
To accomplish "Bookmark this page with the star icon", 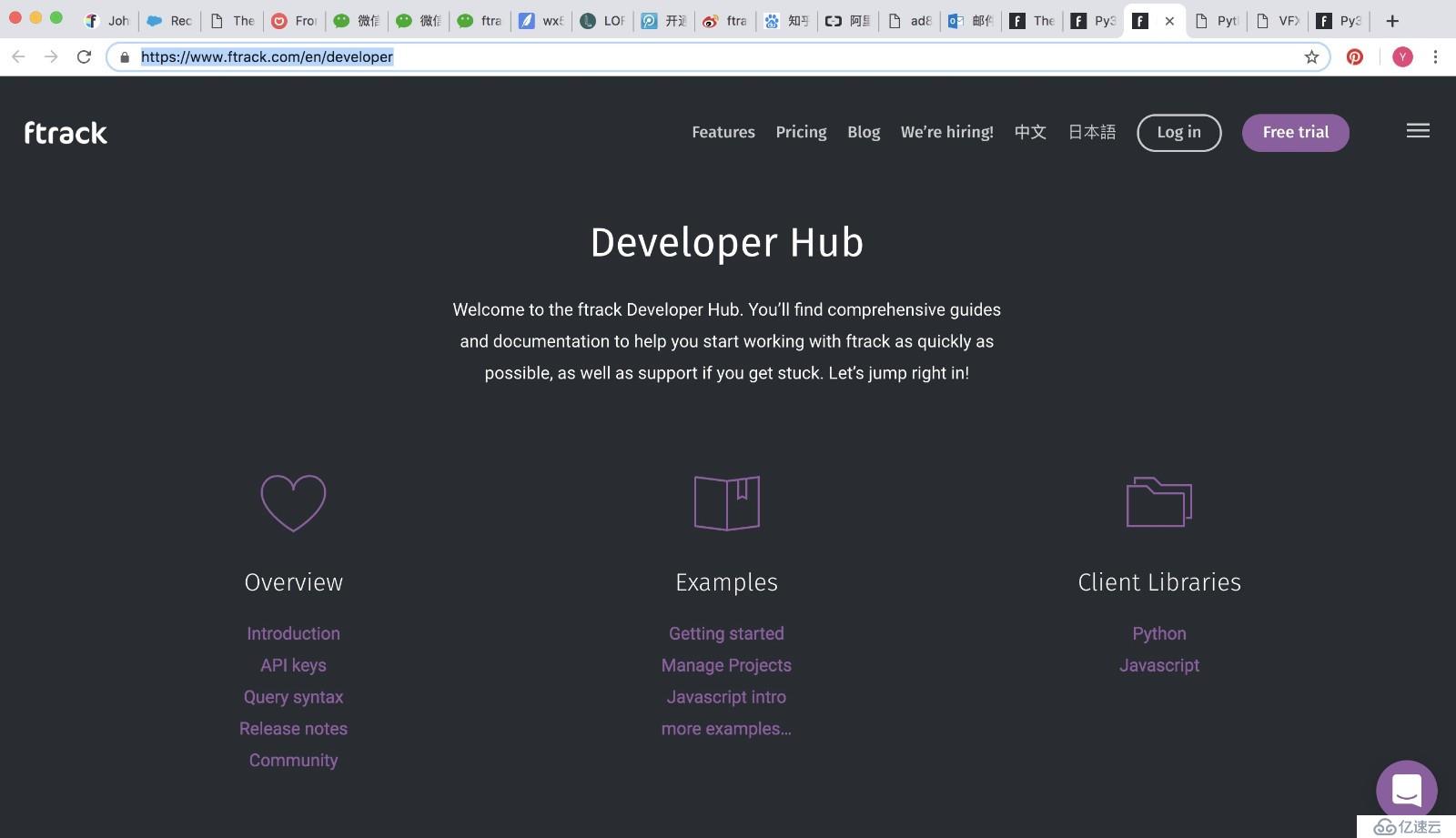I will (1311, 56).
